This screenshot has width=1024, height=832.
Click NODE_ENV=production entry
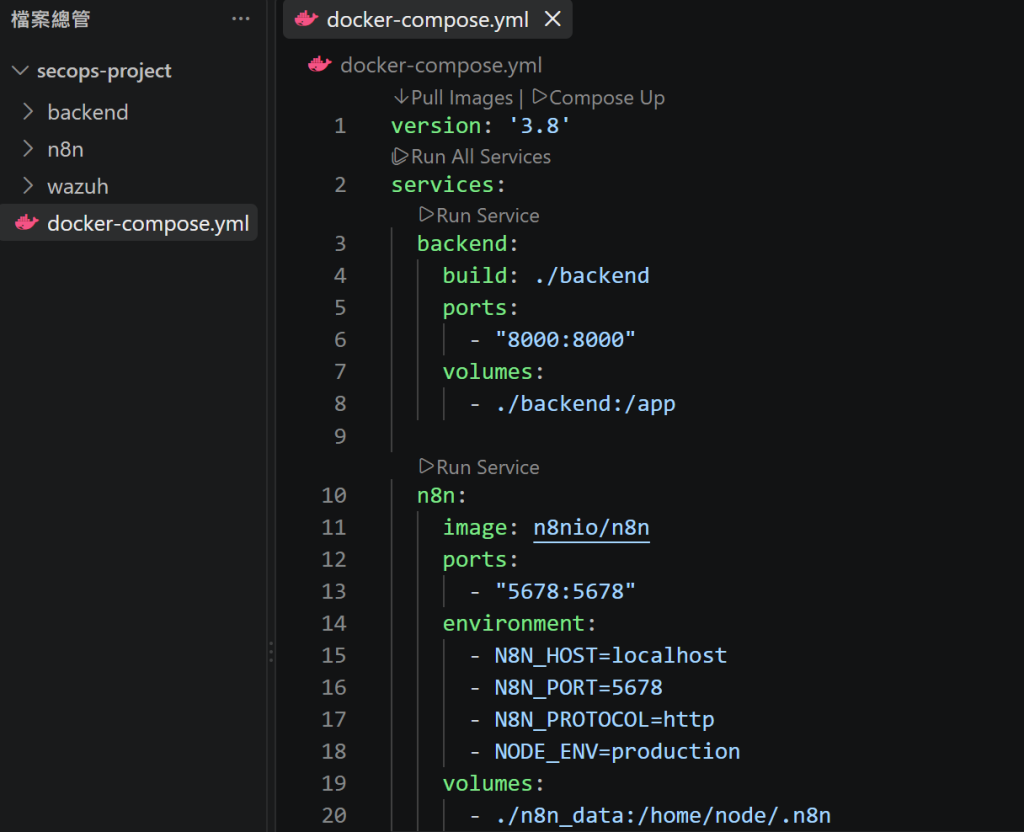tap(617, 752)
